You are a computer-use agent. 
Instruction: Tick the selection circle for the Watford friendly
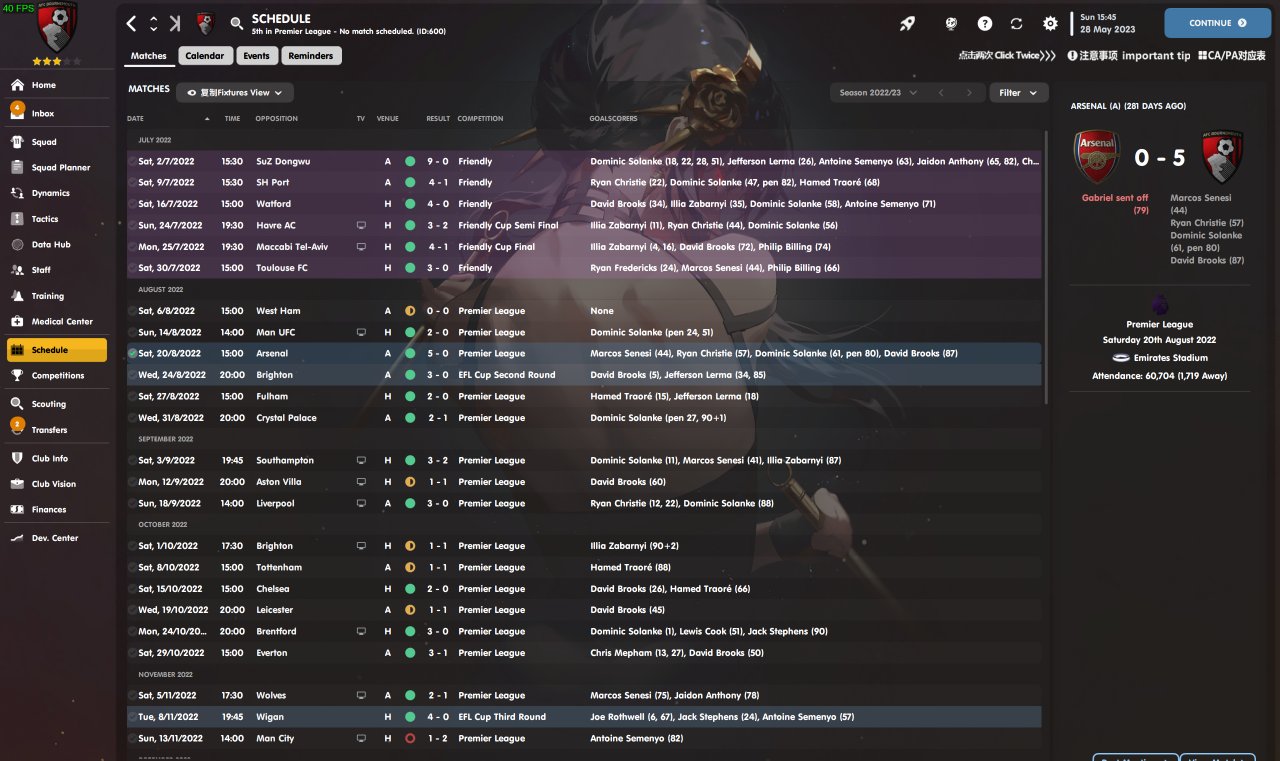[x=133, y=204]
